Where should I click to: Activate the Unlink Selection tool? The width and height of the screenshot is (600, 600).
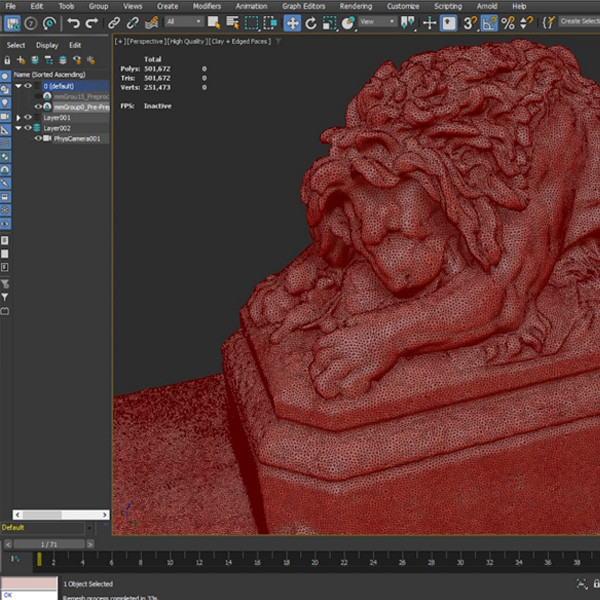click(x=132, y=23)
